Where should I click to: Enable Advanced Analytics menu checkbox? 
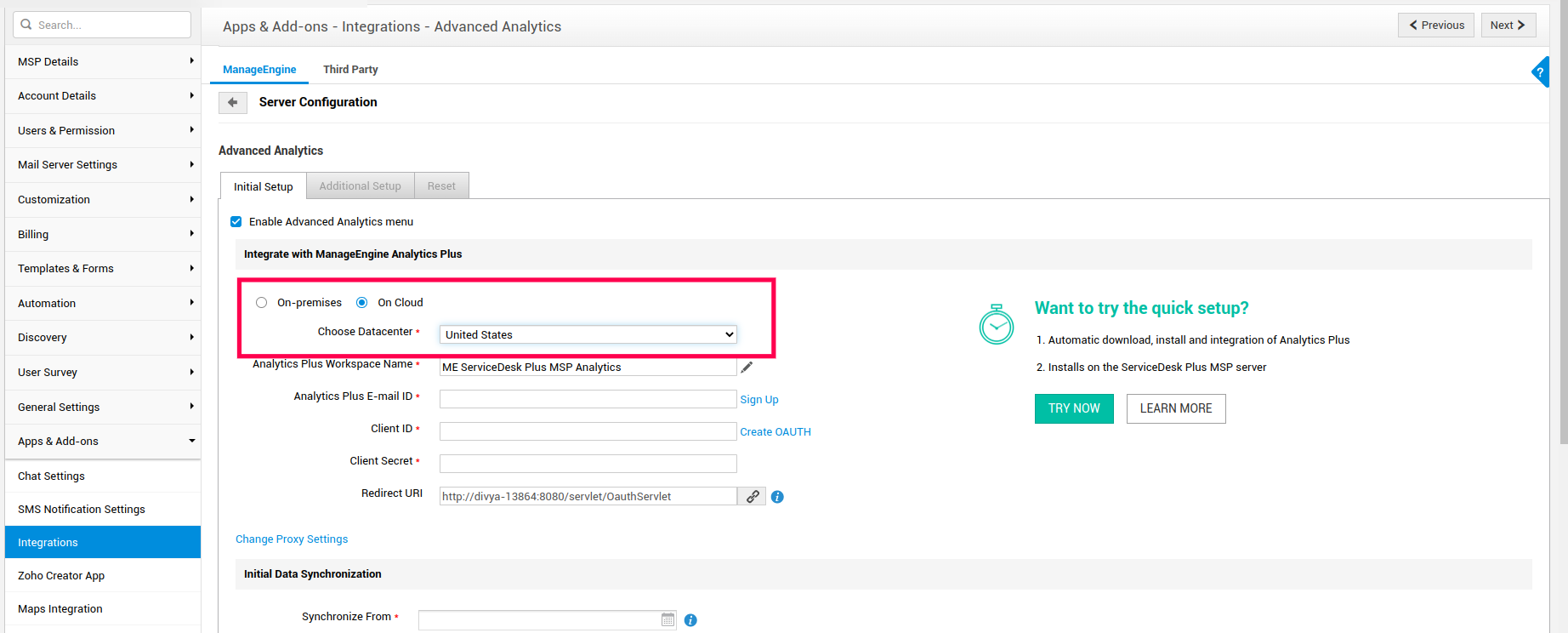236,222
